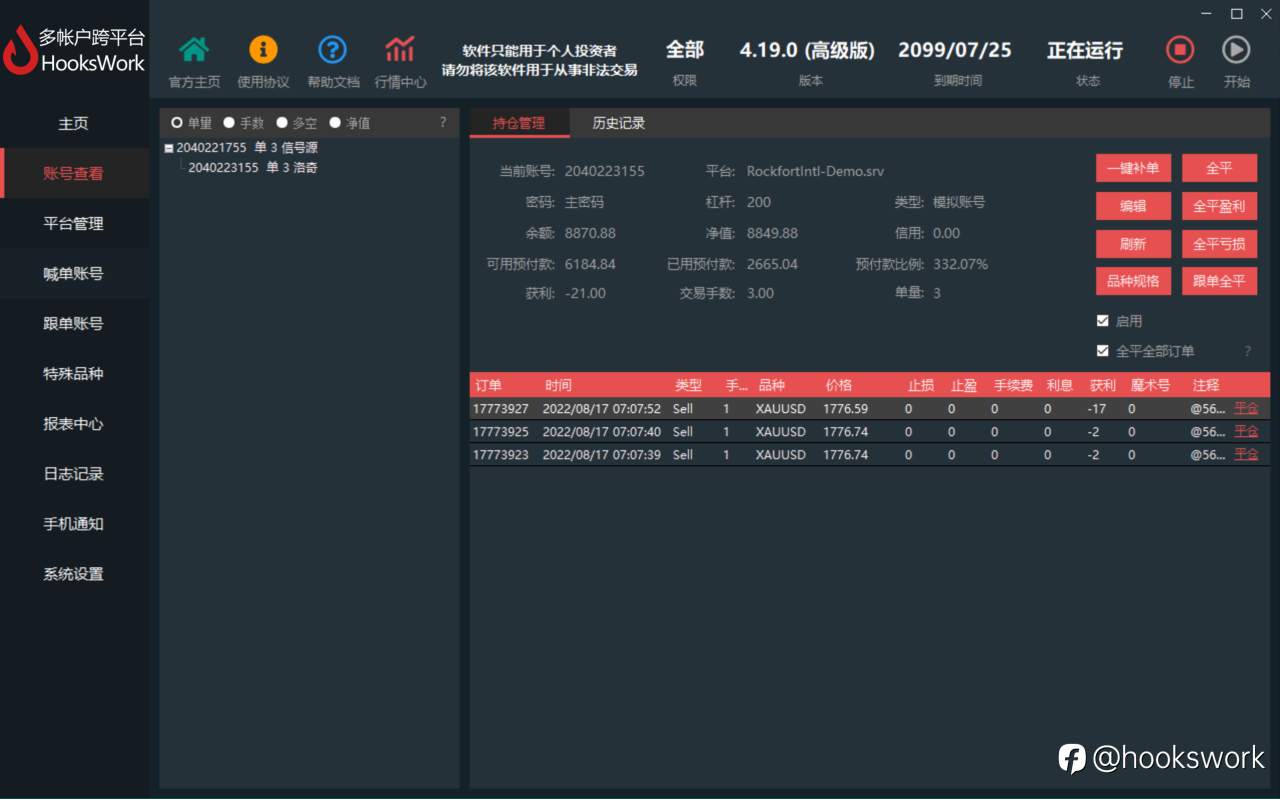Open 报表中心 in the sidebar
The width and height of the screenshot is (1280, 799).
[x=74, y=423]
